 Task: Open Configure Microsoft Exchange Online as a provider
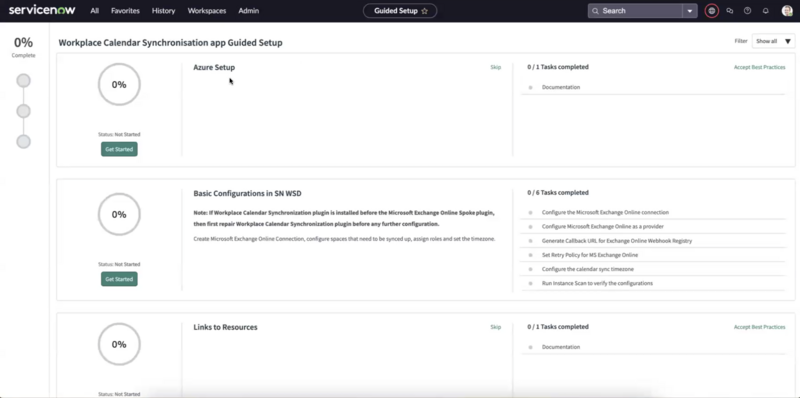click(x=603, y=227)
